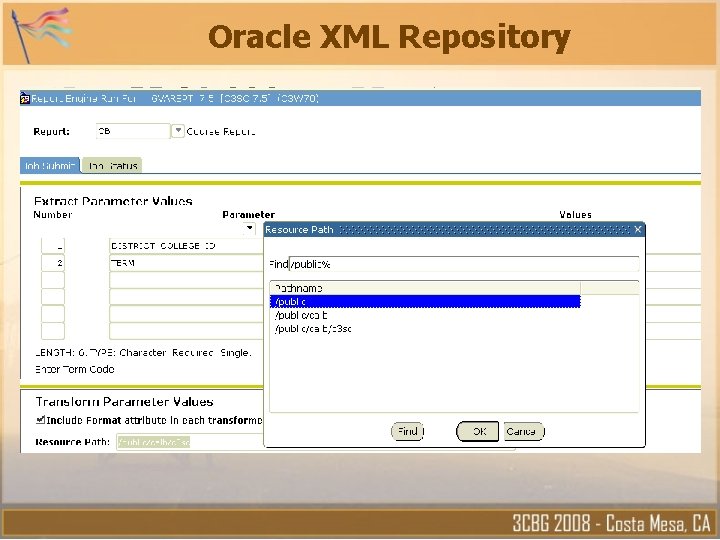The image size is (720, 540).
Task: Click parameter number 2 cell
Action: point(53,263)
